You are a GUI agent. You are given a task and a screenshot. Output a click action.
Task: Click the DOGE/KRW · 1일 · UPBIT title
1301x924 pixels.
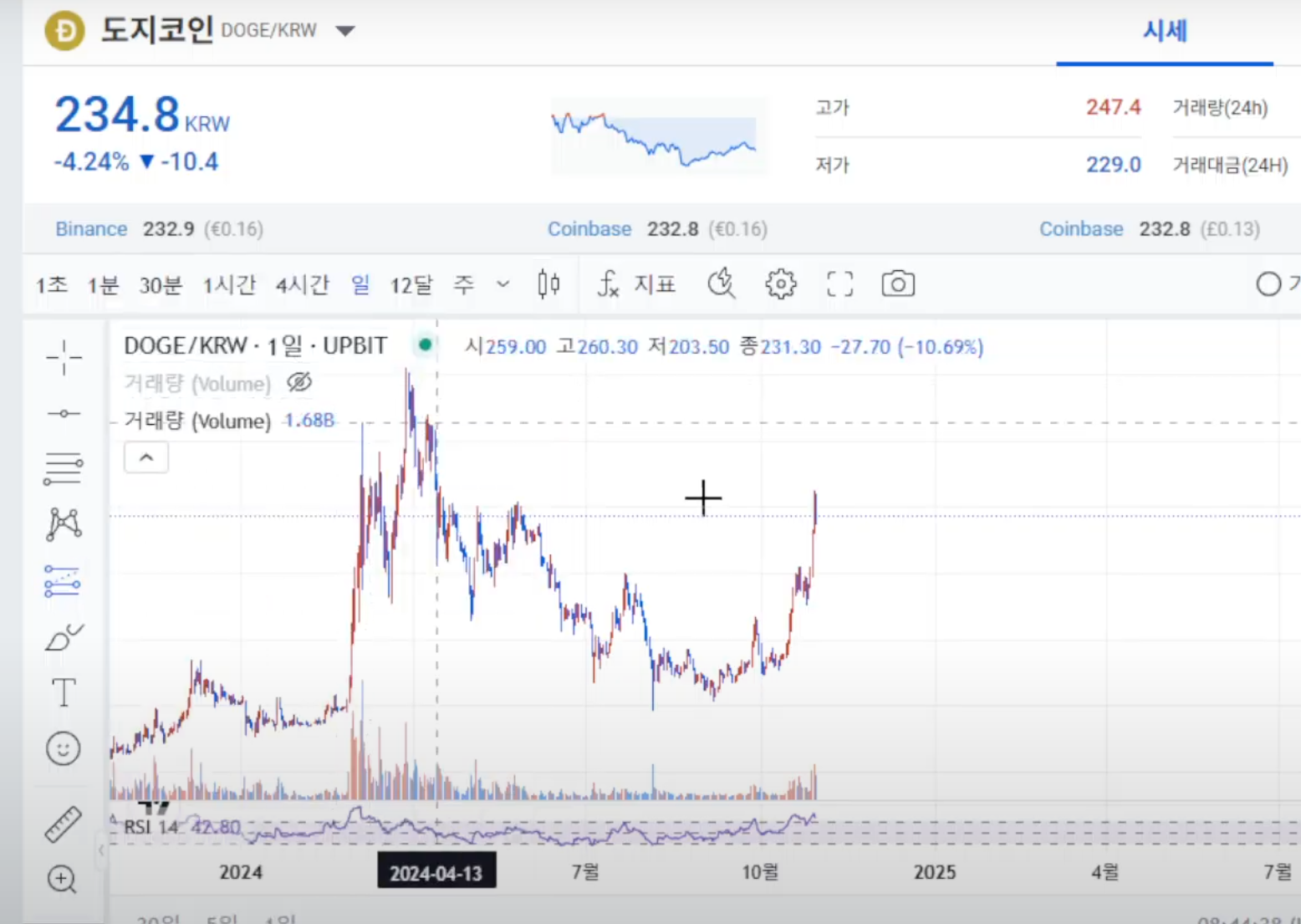[255, 345]
